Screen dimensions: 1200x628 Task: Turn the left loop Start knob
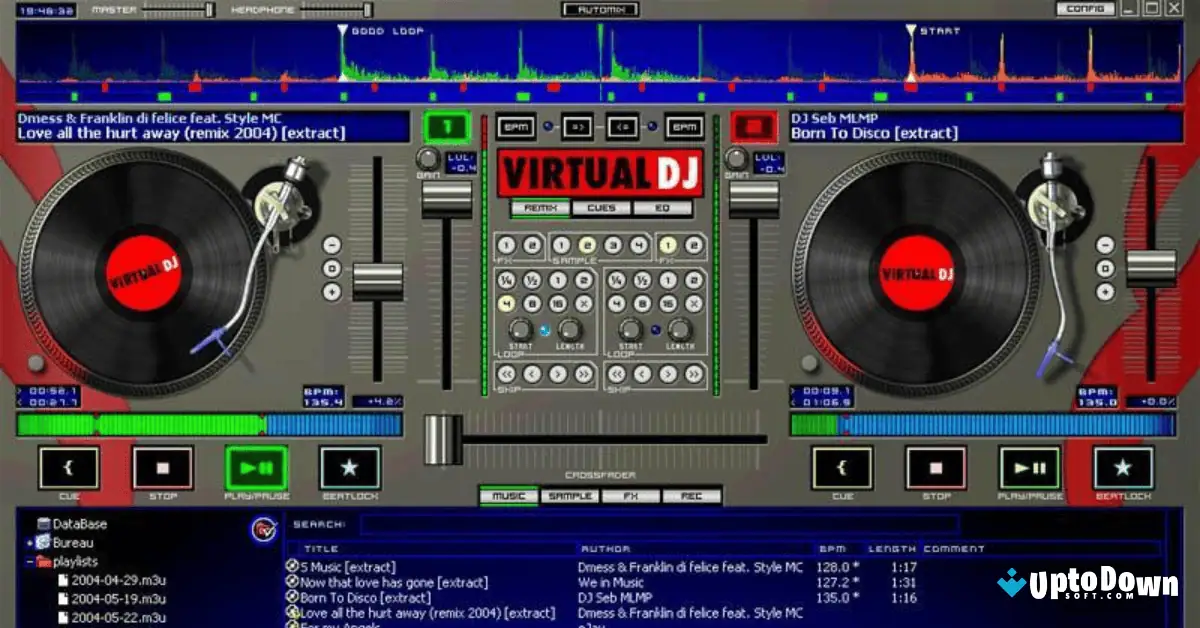[521, 330]
